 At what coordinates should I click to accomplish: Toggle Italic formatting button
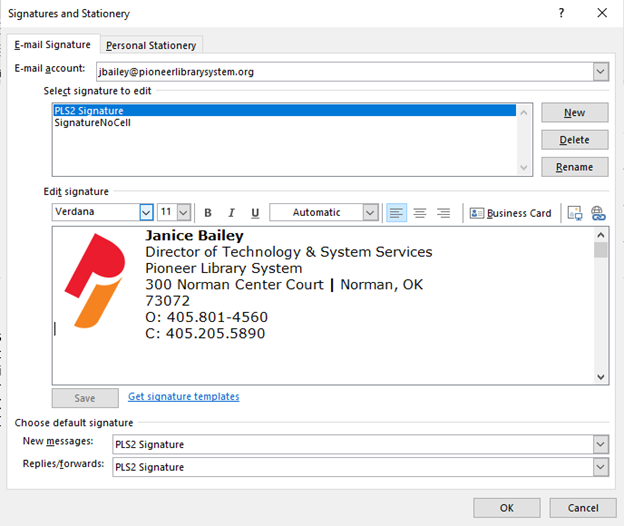point(231,213)
